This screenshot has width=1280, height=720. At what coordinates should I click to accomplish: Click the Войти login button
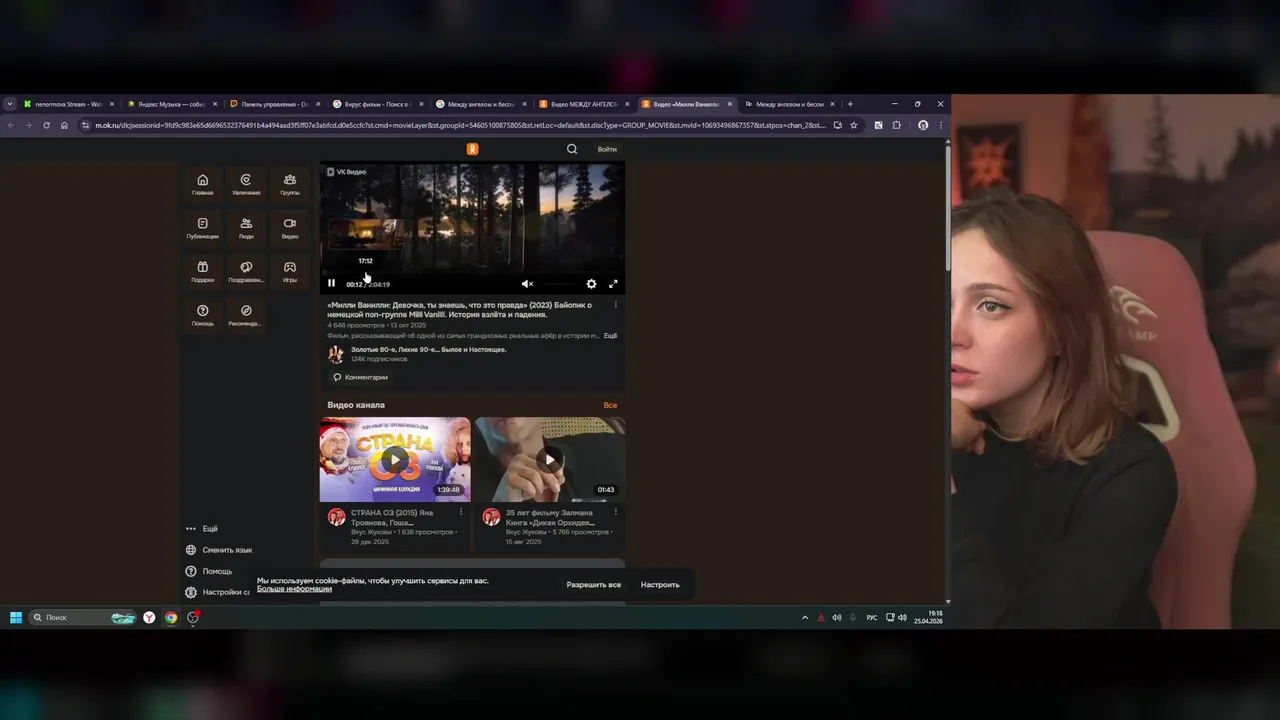coord(607,149)
